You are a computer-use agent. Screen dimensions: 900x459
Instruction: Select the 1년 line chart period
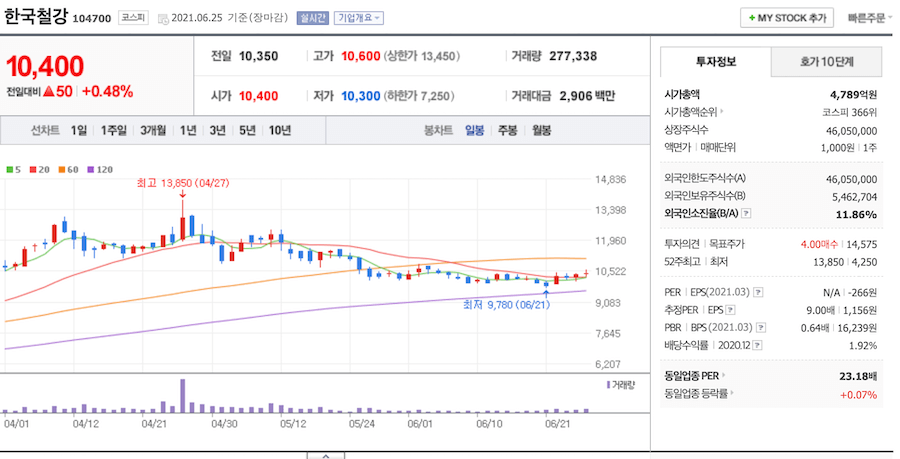coord(188,131)
